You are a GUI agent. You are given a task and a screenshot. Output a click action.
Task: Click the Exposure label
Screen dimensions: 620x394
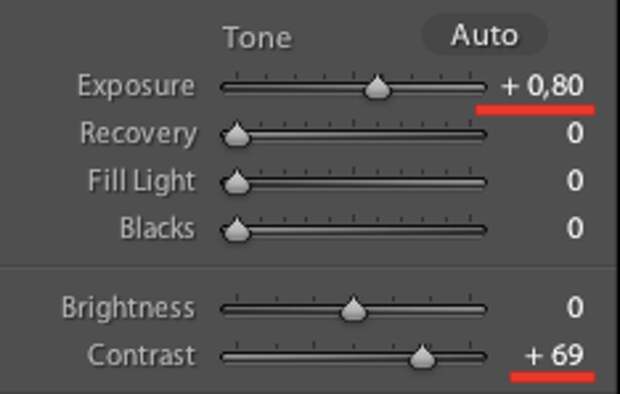tap(136, 87)
